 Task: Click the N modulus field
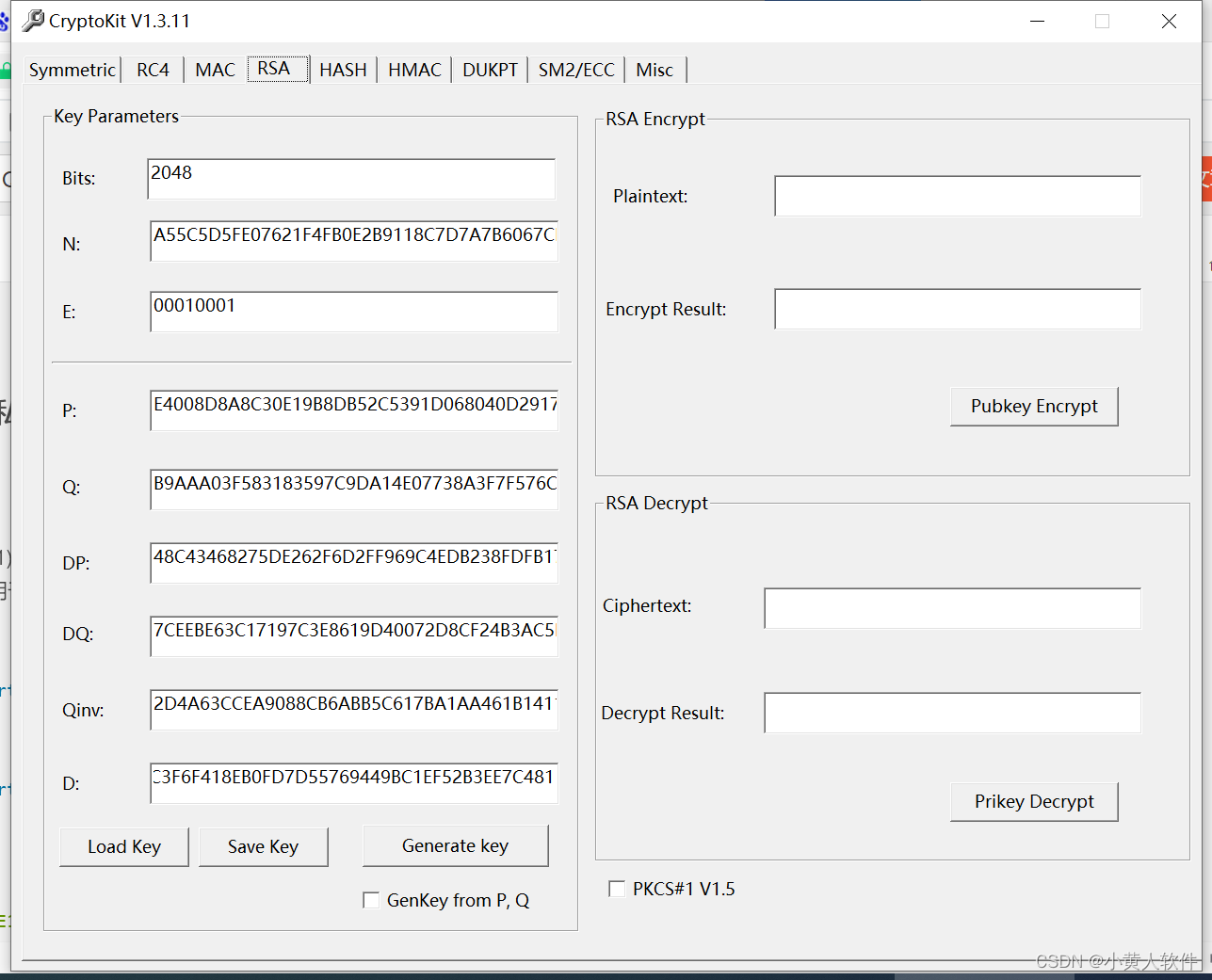(x=354, y=241)
